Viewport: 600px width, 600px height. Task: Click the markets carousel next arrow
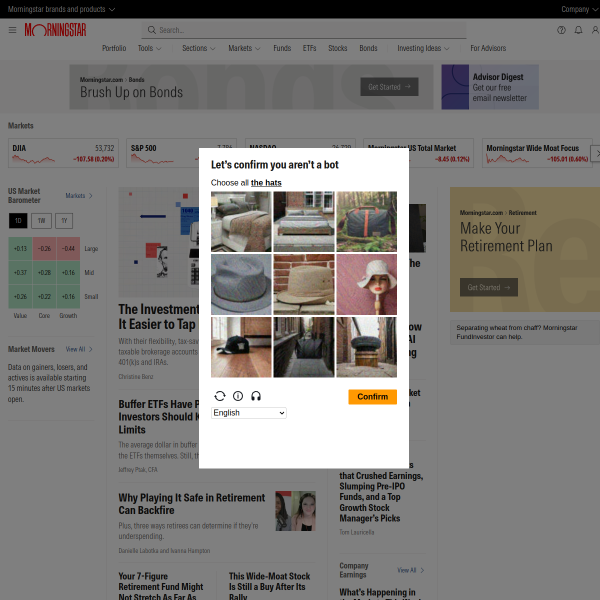(x=596, y=153)
